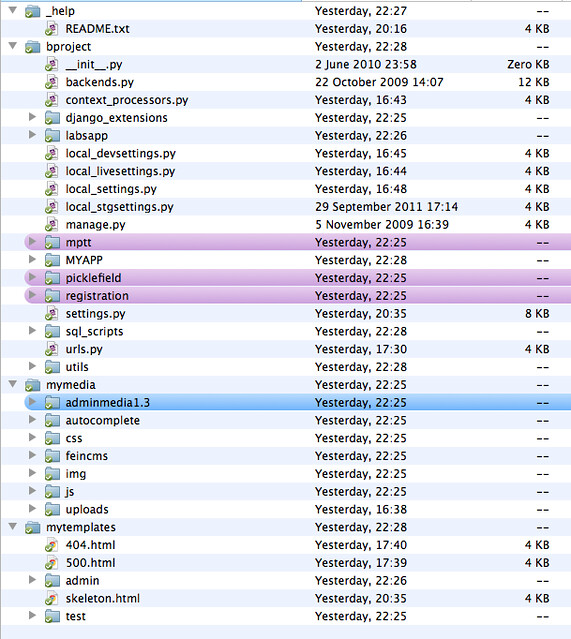Click the manage.py file icon
Image resolution: width=571 pixels, height=639 pixels.
(x=52, y=225)
